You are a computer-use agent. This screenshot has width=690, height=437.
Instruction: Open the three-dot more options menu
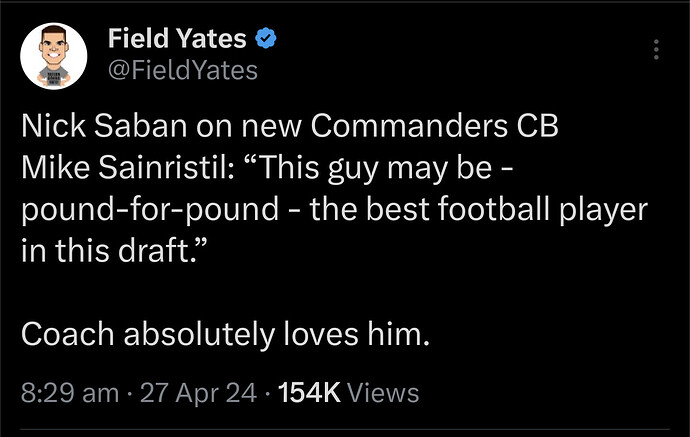[656, 50]
